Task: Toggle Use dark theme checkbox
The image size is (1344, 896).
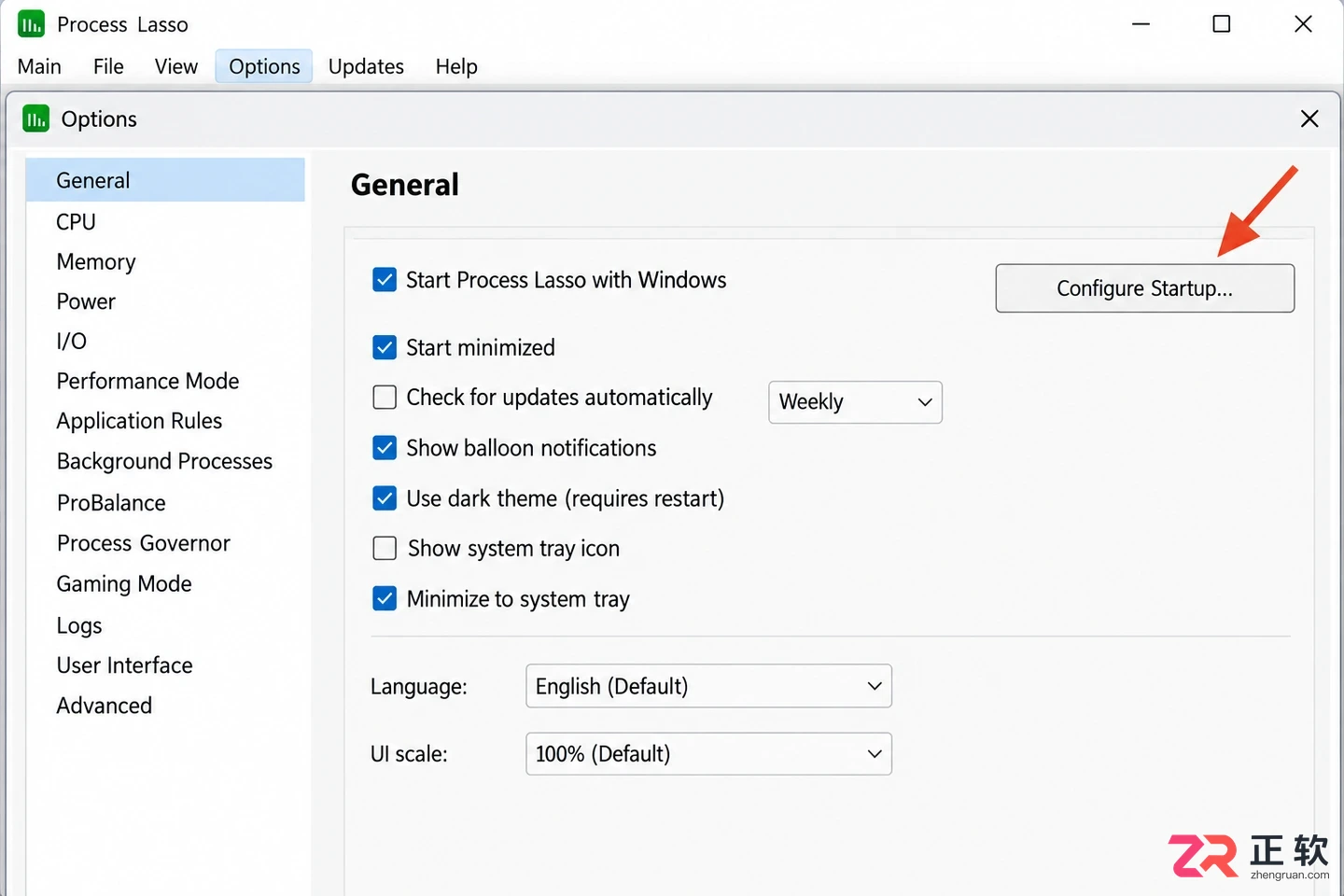Action: 385,498
